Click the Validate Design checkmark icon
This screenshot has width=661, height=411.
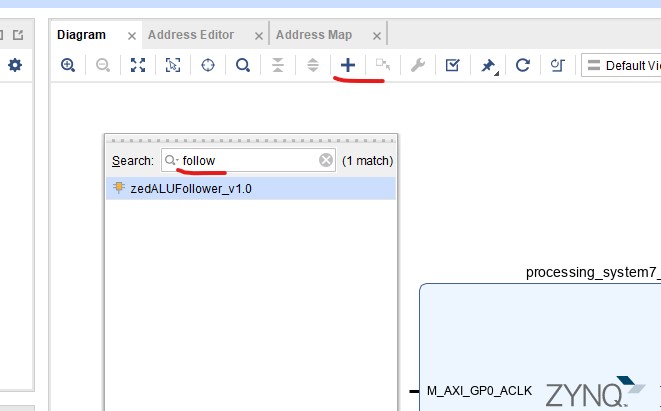click(452, 65)
